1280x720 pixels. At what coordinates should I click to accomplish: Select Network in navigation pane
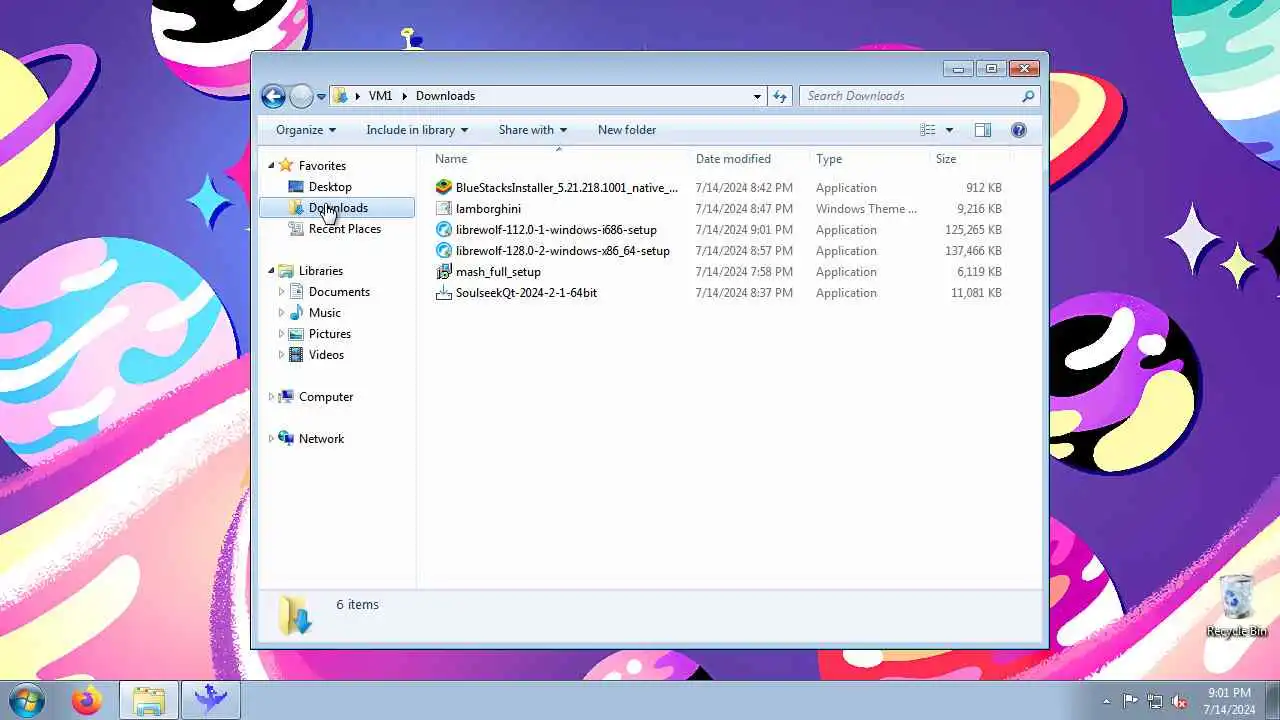(x=321, y=439)
